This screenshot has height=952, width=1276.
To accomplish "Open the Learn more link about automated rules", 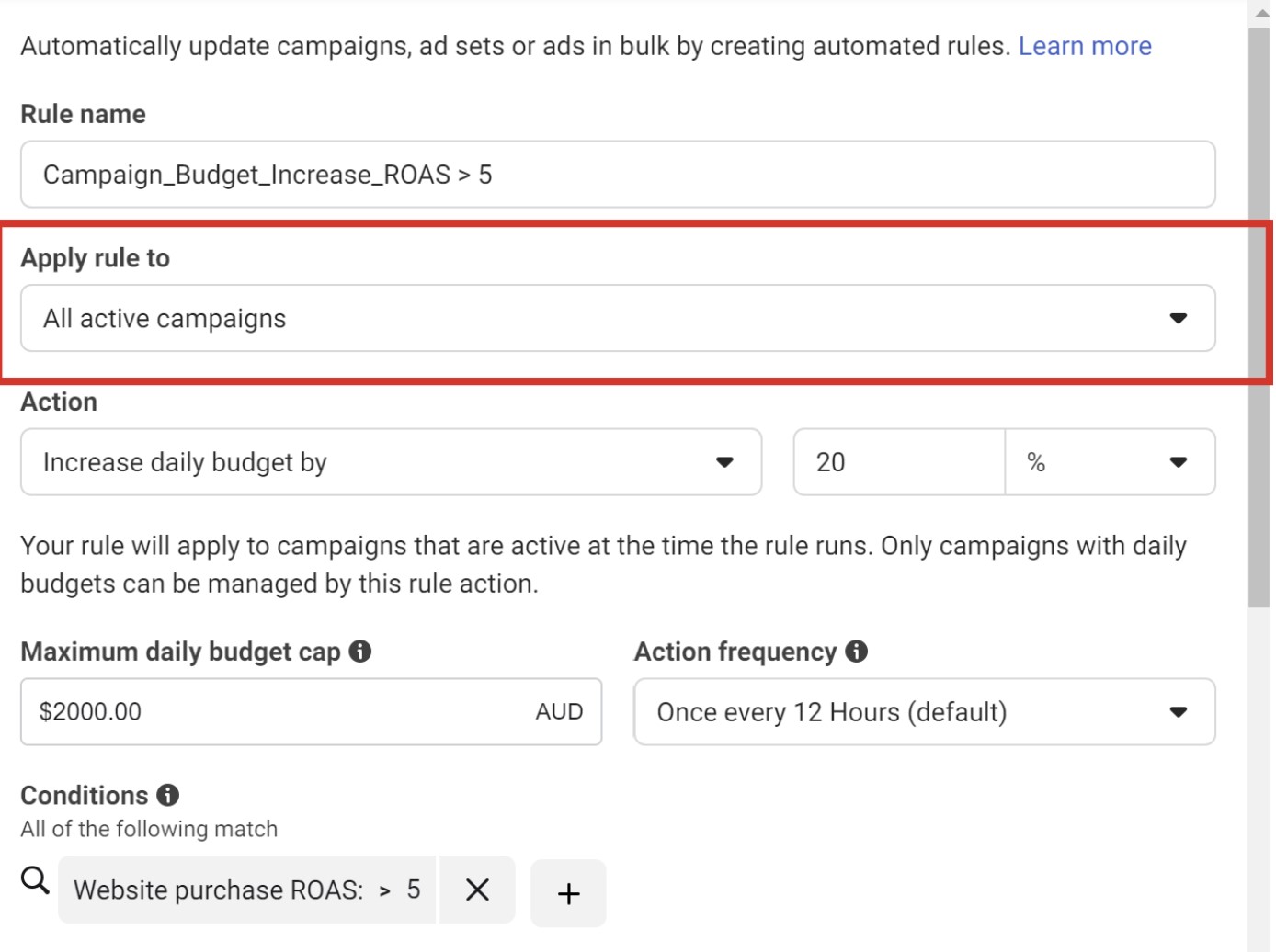I will tap(1085, 45).
